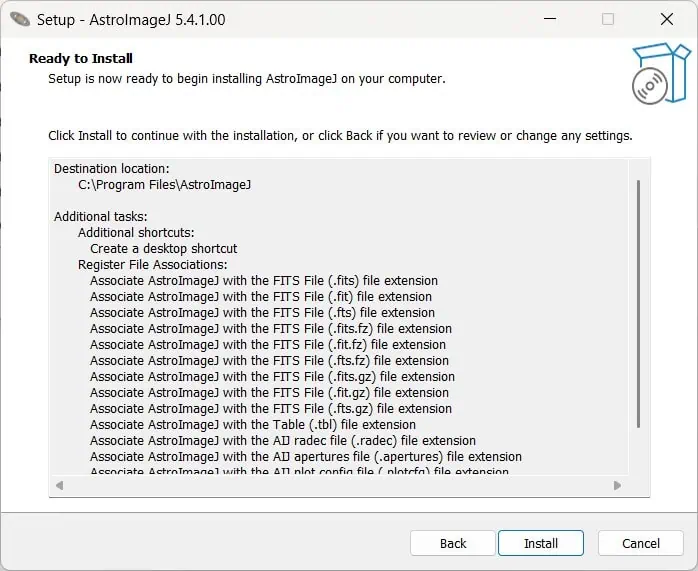The image size is (698, 571).
Task: Select the (.fit.gz) file extension line
Action: 269,393
